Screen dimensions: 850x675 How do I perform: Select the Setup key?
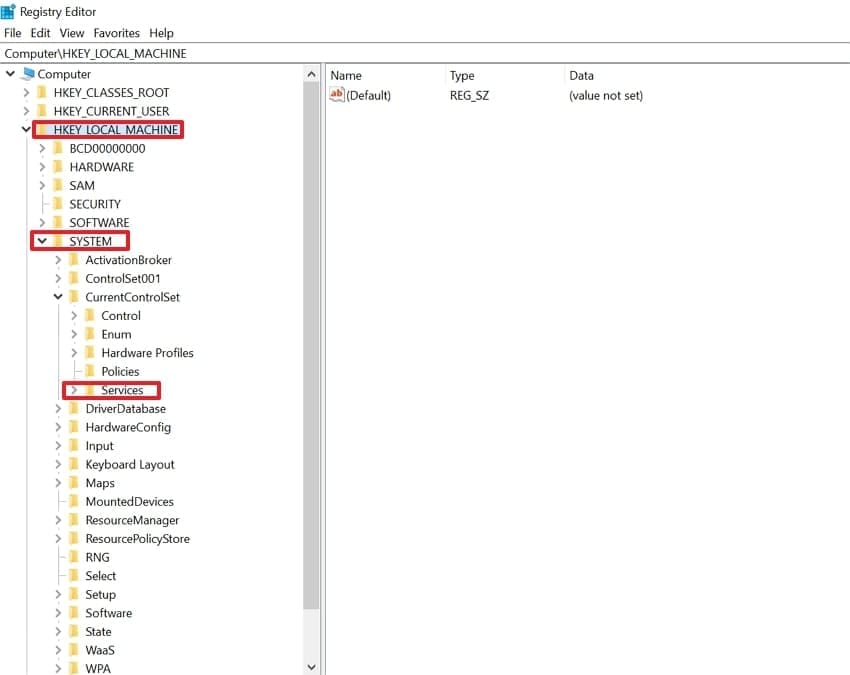tap(100, 595)
